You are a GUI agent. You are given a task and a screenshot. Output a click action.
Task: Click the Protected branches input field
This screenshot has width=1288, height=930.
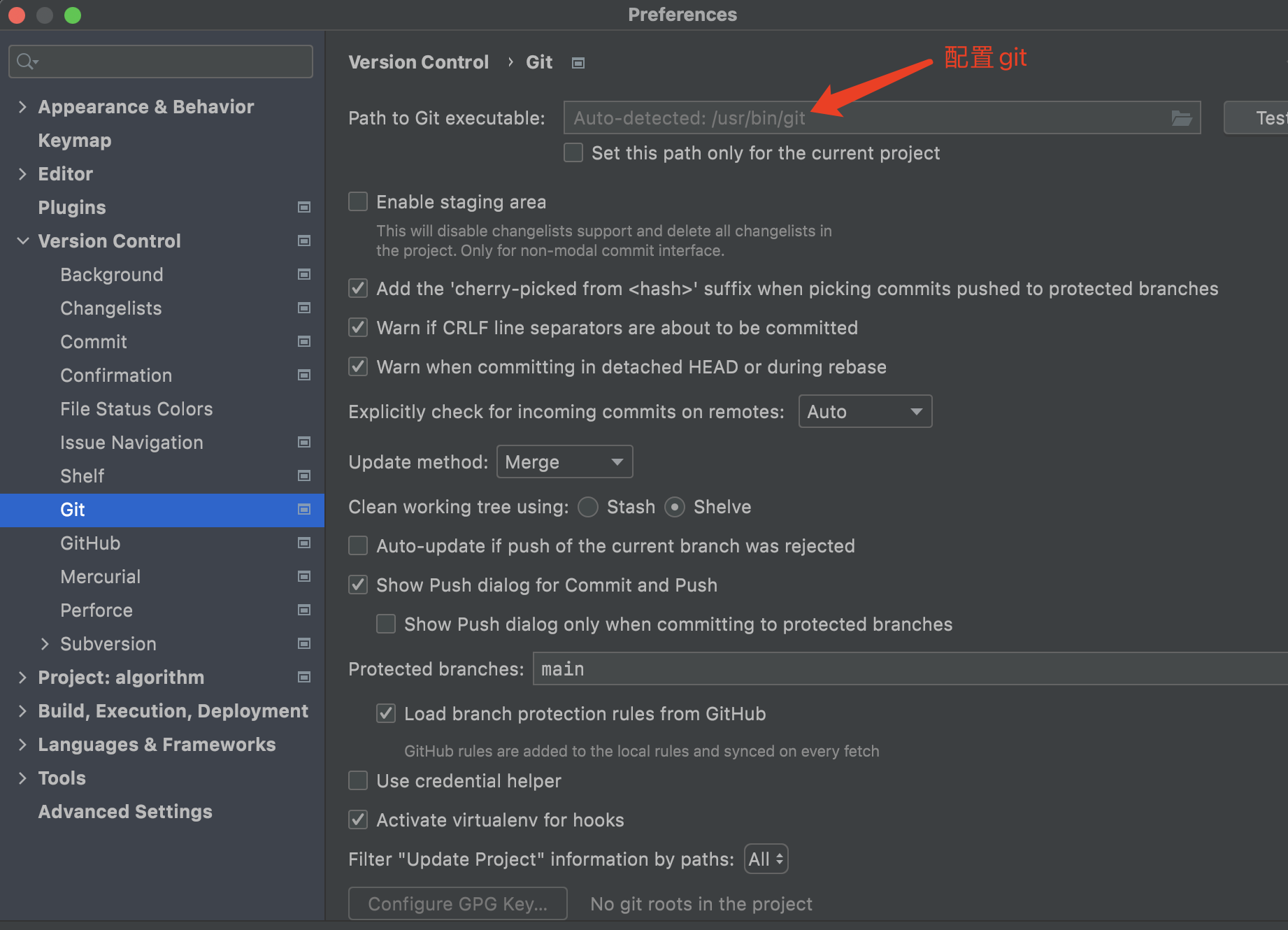coord(909,669)
